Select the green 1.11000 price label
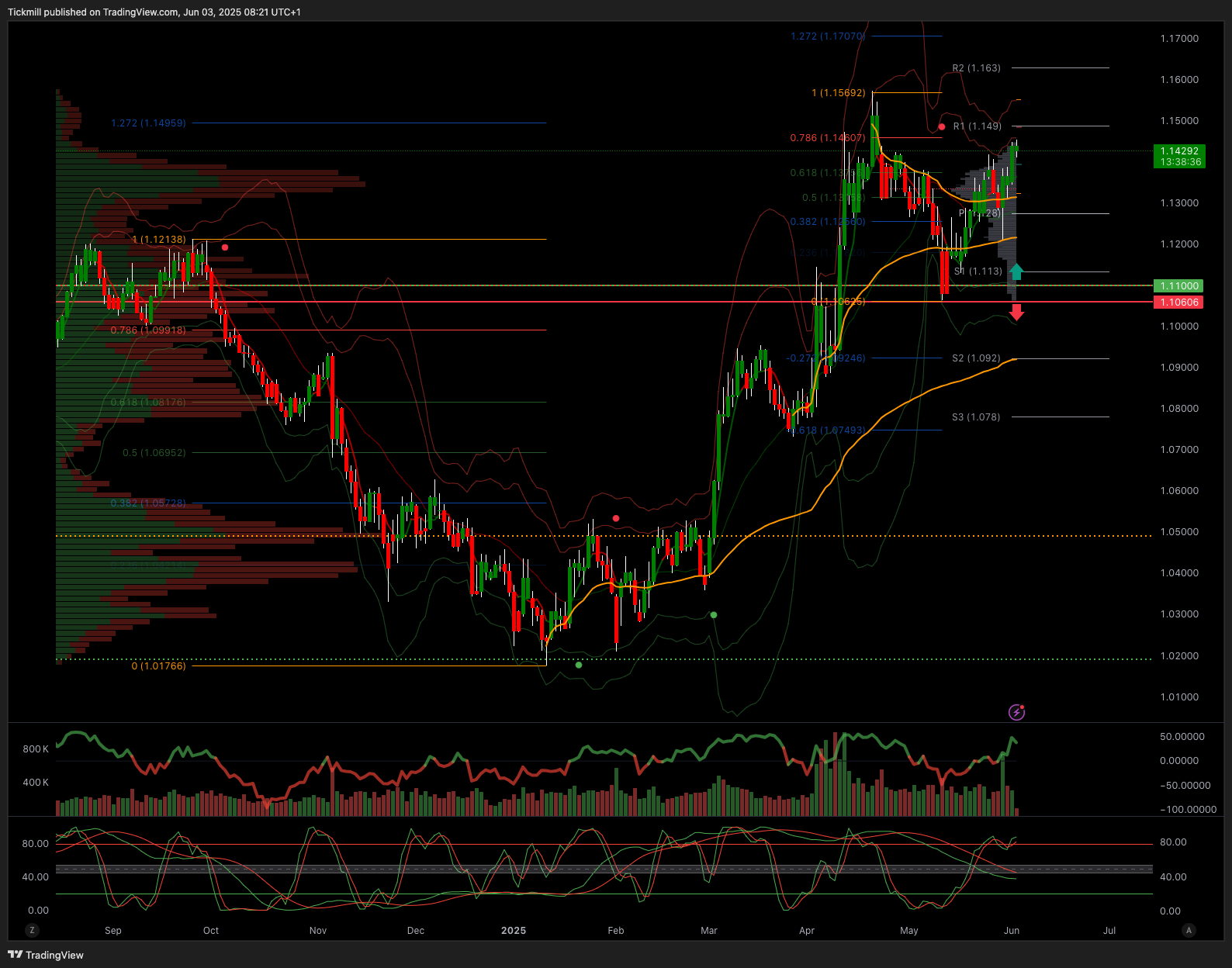This screenshot has height=968, width=1232. (x=1178, y=285)
